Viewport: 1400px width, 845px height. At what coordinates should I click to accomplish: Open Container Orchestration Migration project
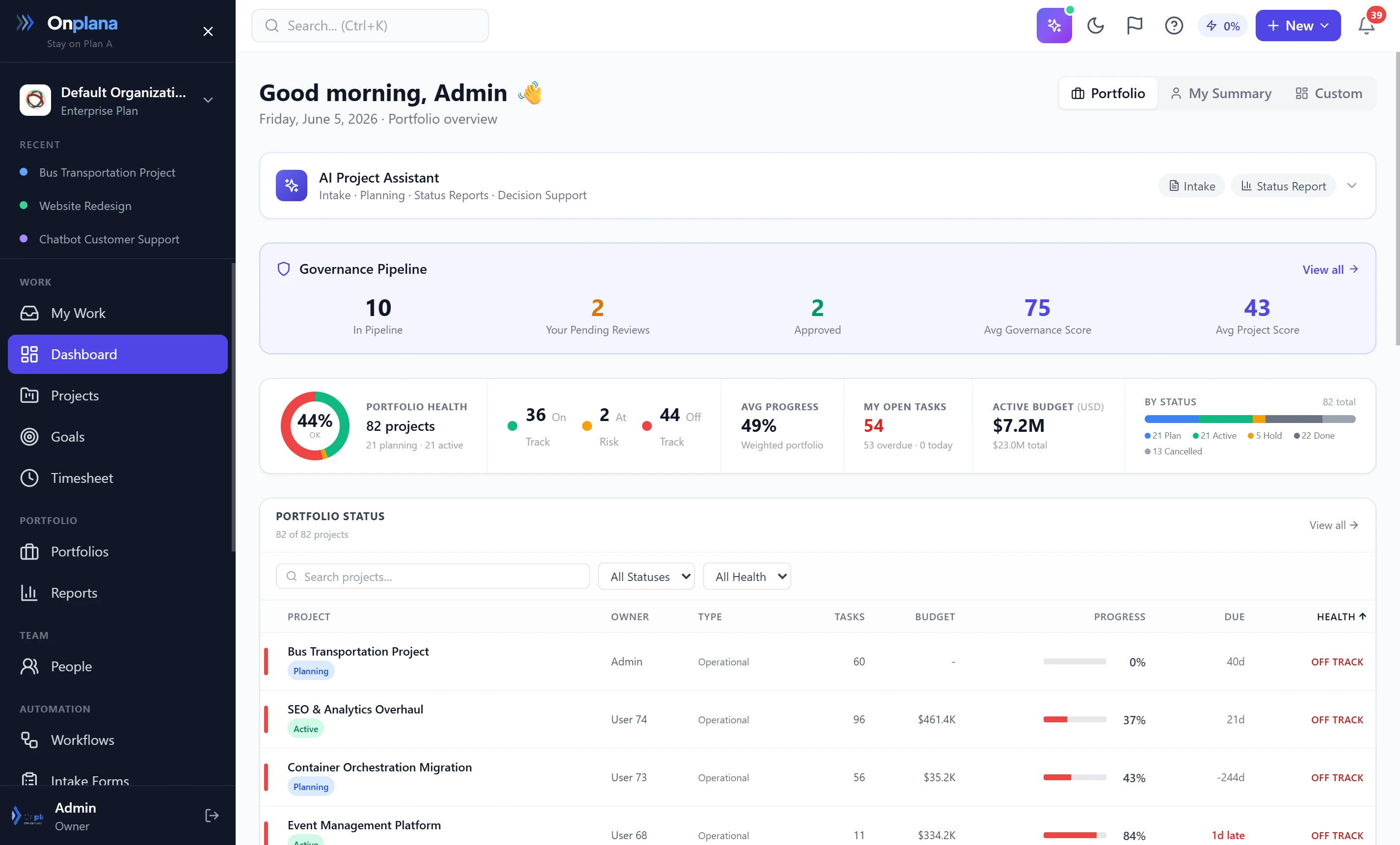379,767
